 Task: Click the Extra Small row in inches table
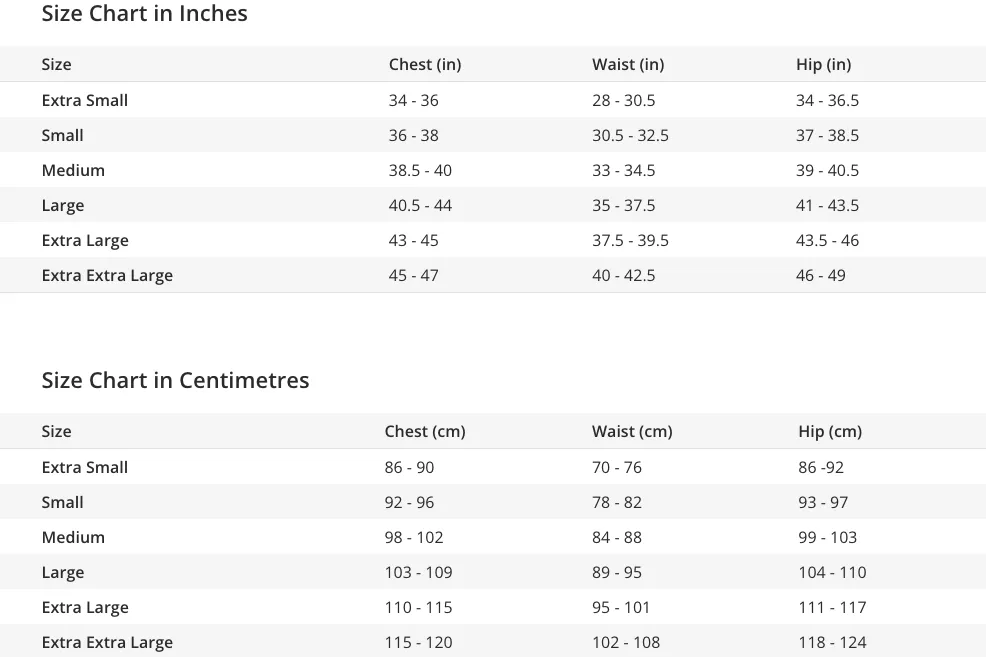coord(493,100)
